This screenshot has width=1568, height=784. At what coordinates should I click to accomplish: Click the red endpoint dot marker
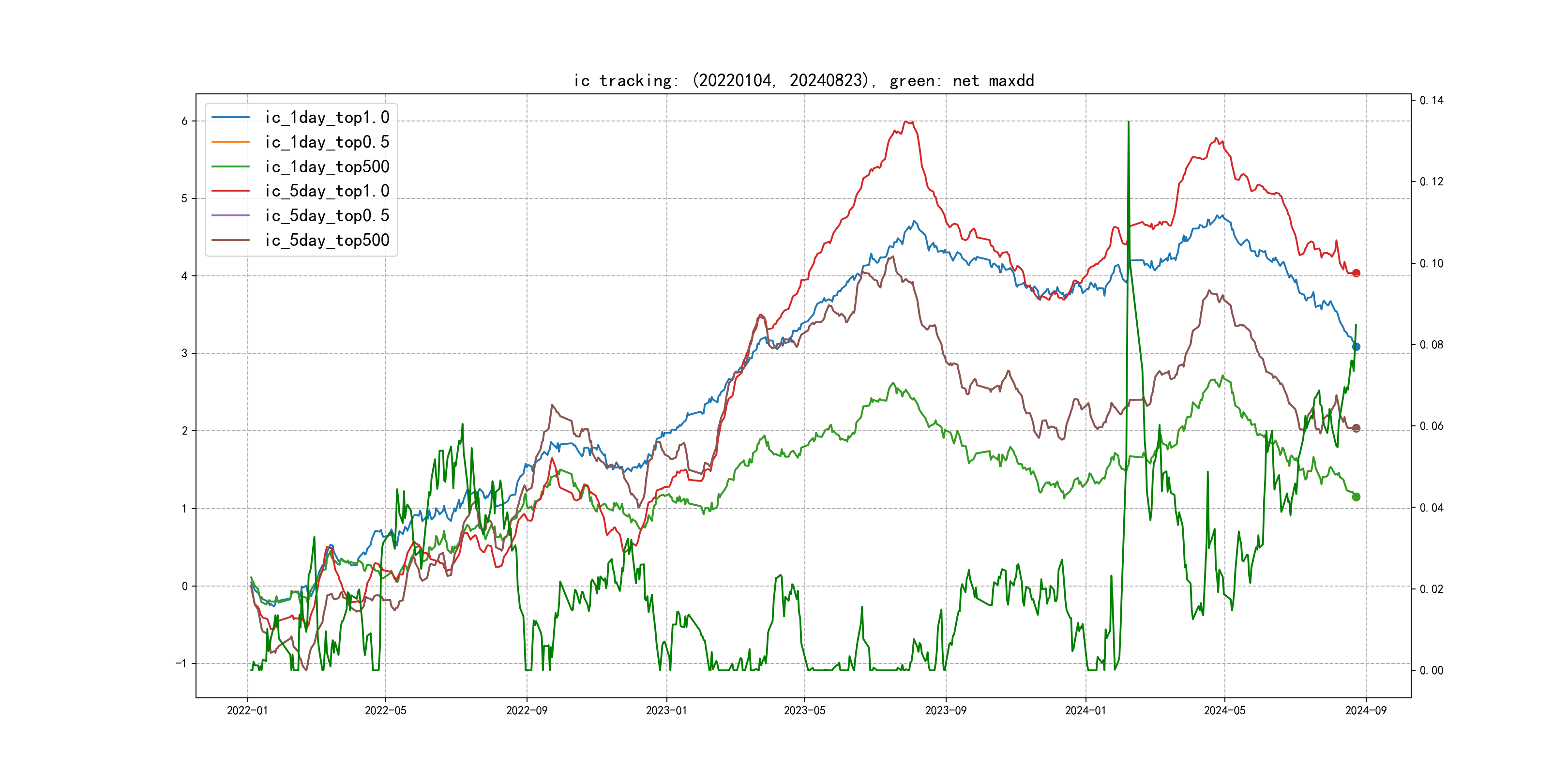[1356, 273]
